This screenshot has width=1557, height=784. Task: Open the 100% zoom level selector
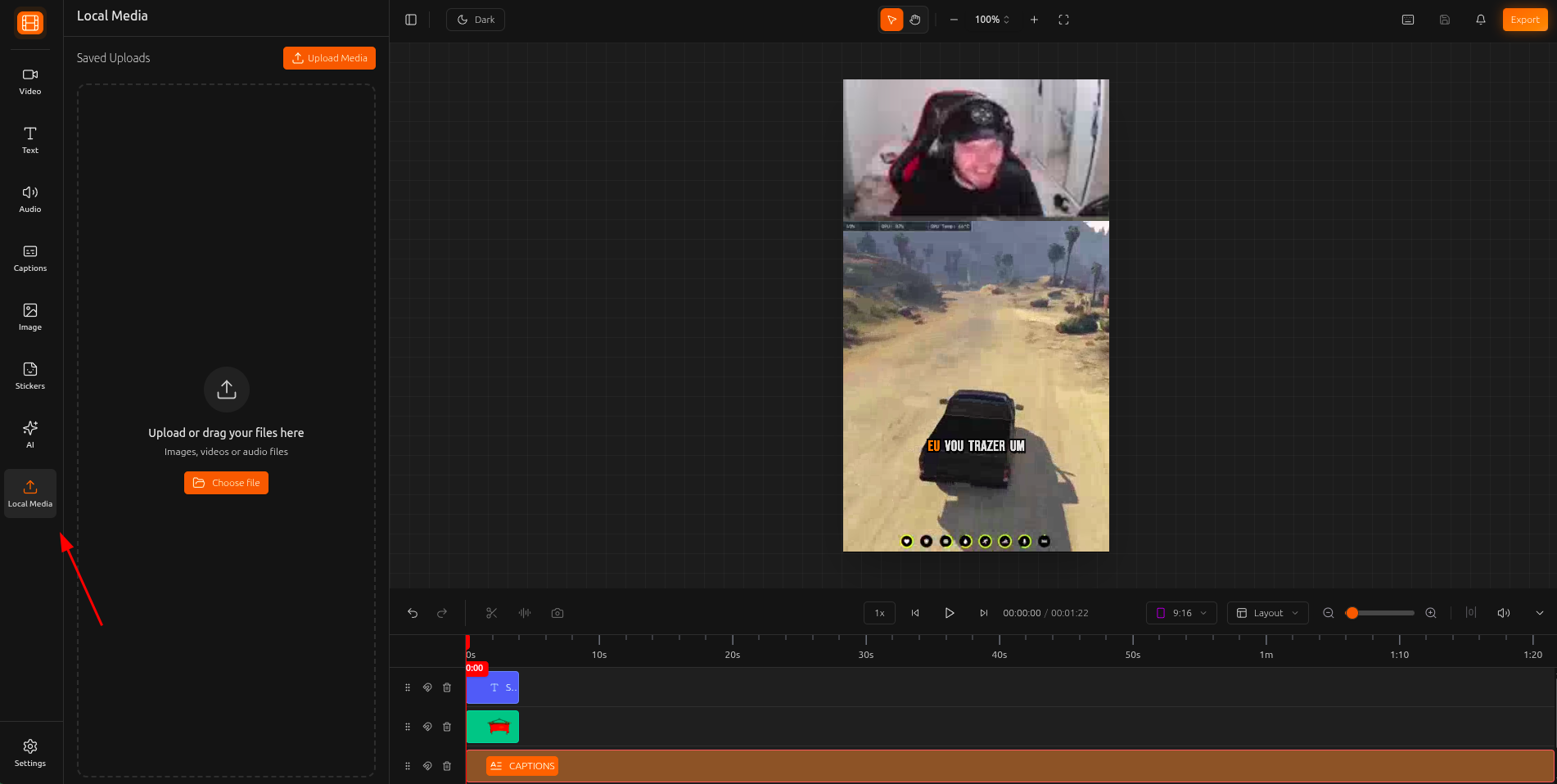click(992, 20)
